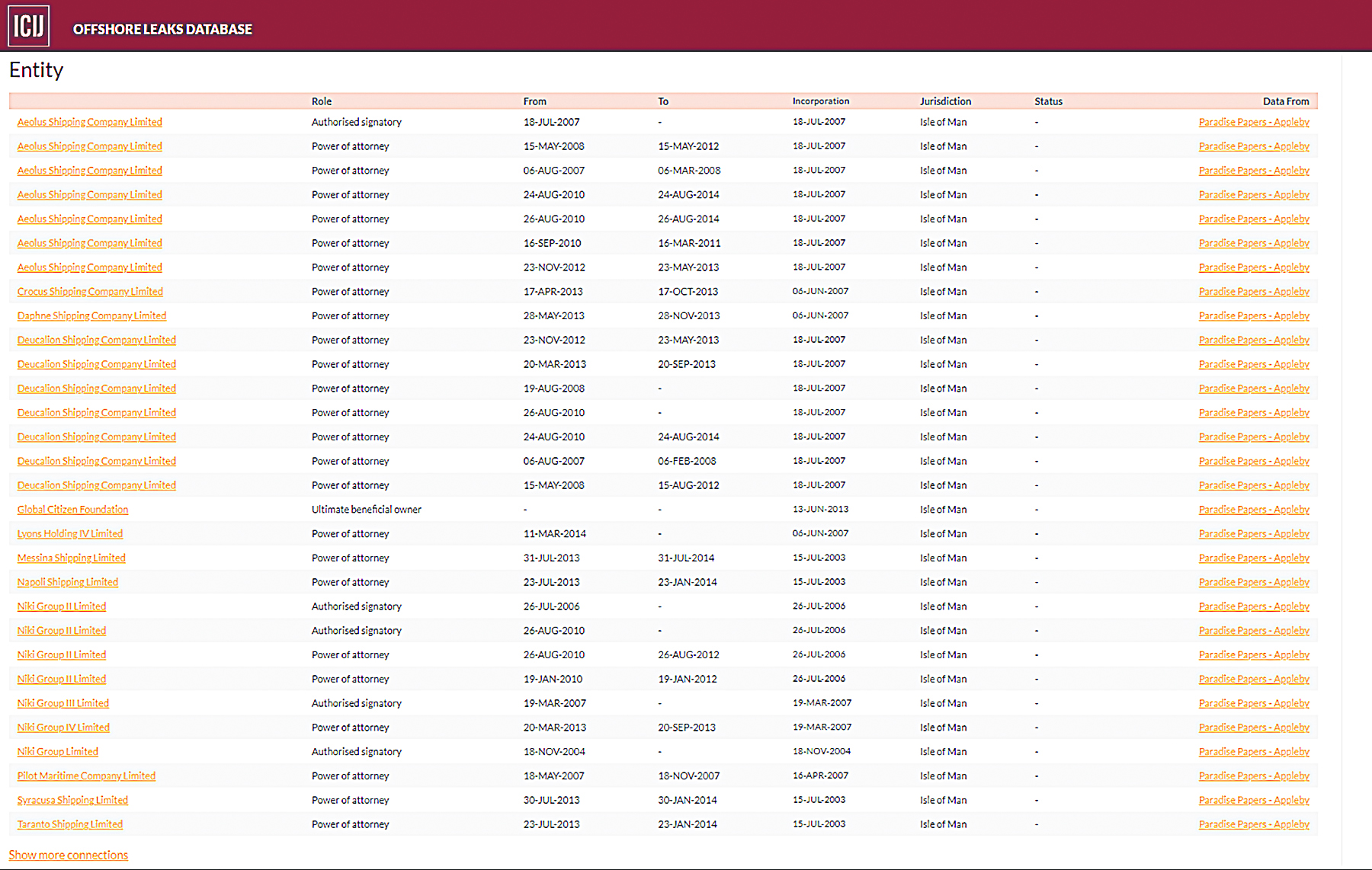
Task: Select 16-APR-2007 incorporation date
Action: coord(821,776)
